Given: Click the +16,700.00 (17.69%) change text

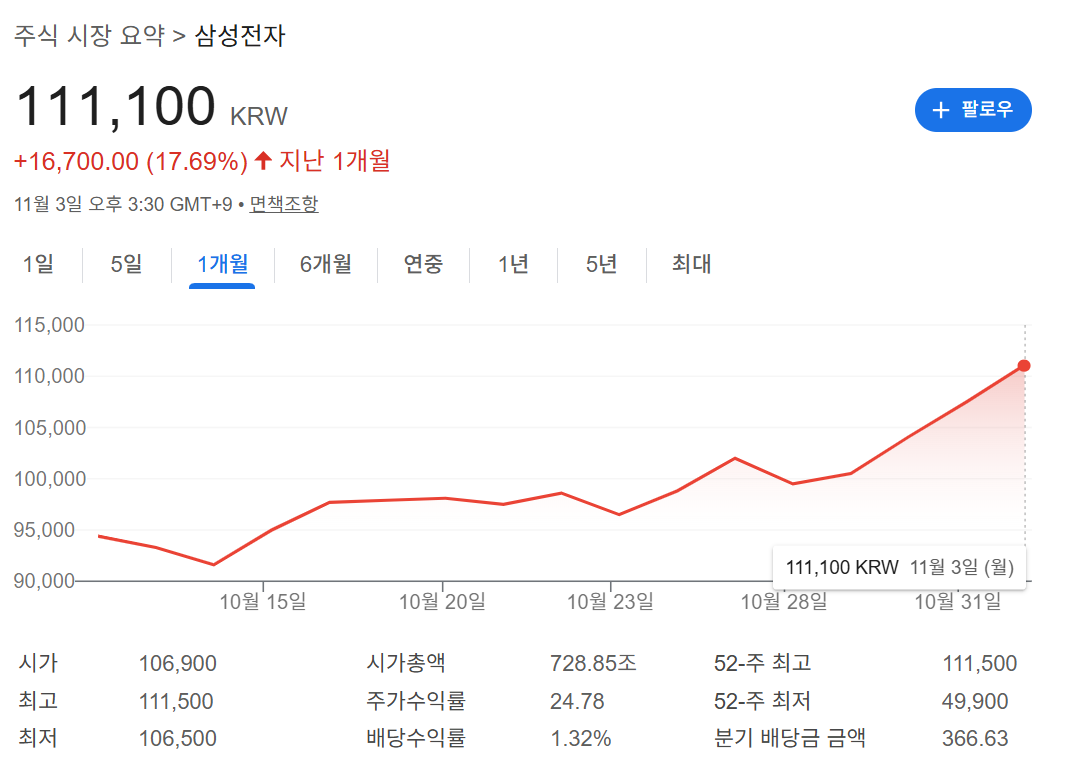Looking at the screenshot, I should point(131,162).
